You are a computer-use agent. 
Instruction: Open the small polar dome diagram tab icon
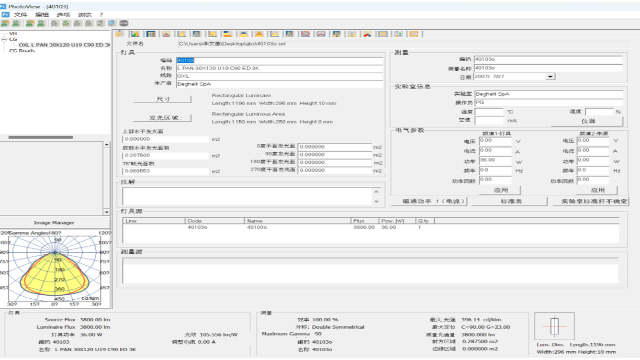tap(166, 34)
